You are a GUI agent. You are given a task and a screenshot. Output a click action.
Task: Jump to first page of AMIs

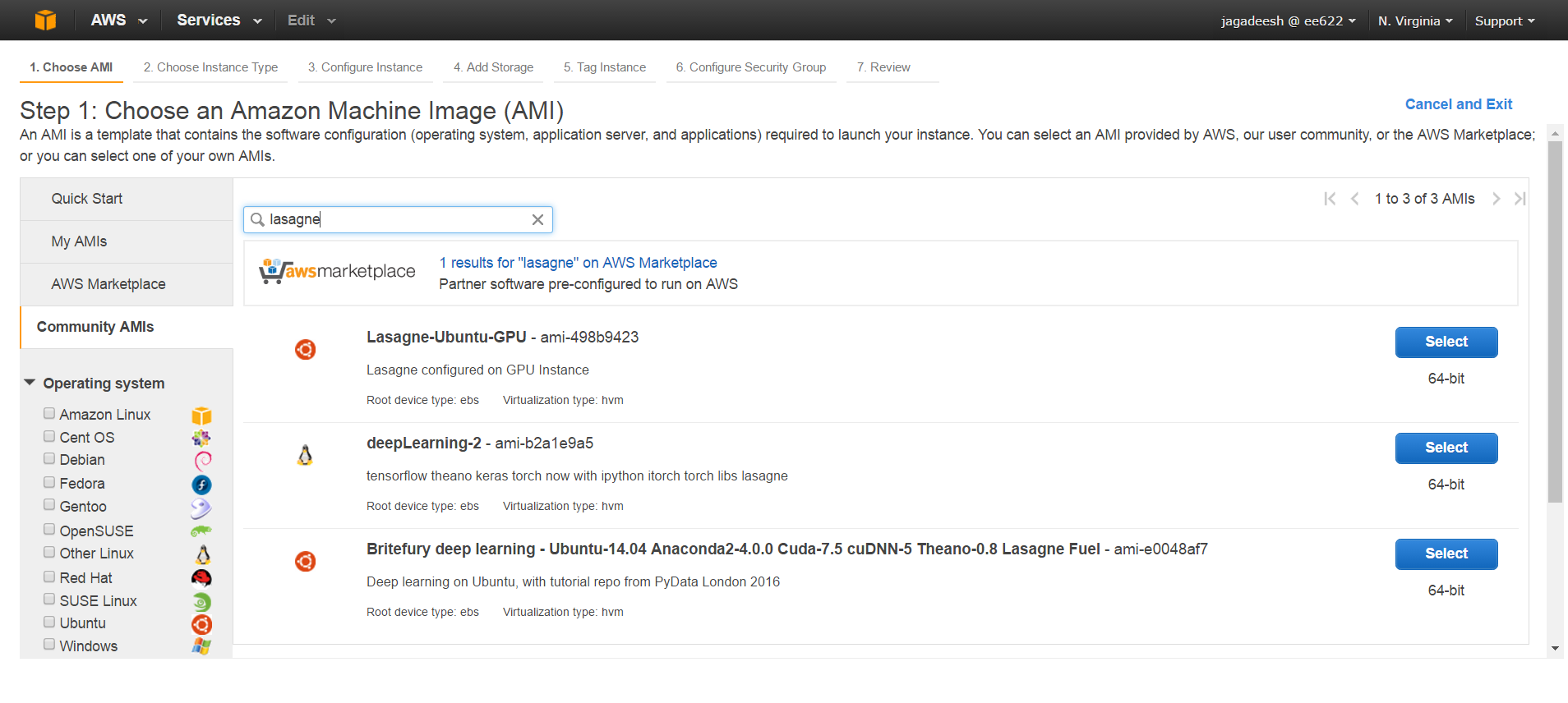[1330, 199]
